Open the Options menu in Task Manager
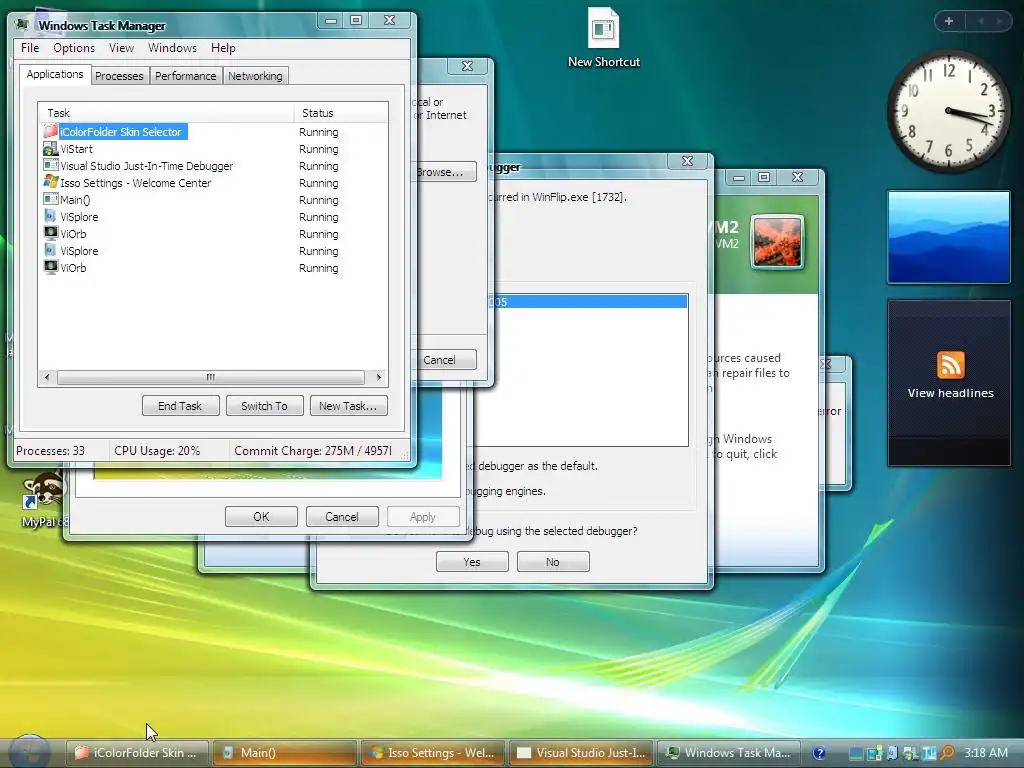Image resolution: width=1024 pixels, height=768 pixels. [x=74, y=48]
